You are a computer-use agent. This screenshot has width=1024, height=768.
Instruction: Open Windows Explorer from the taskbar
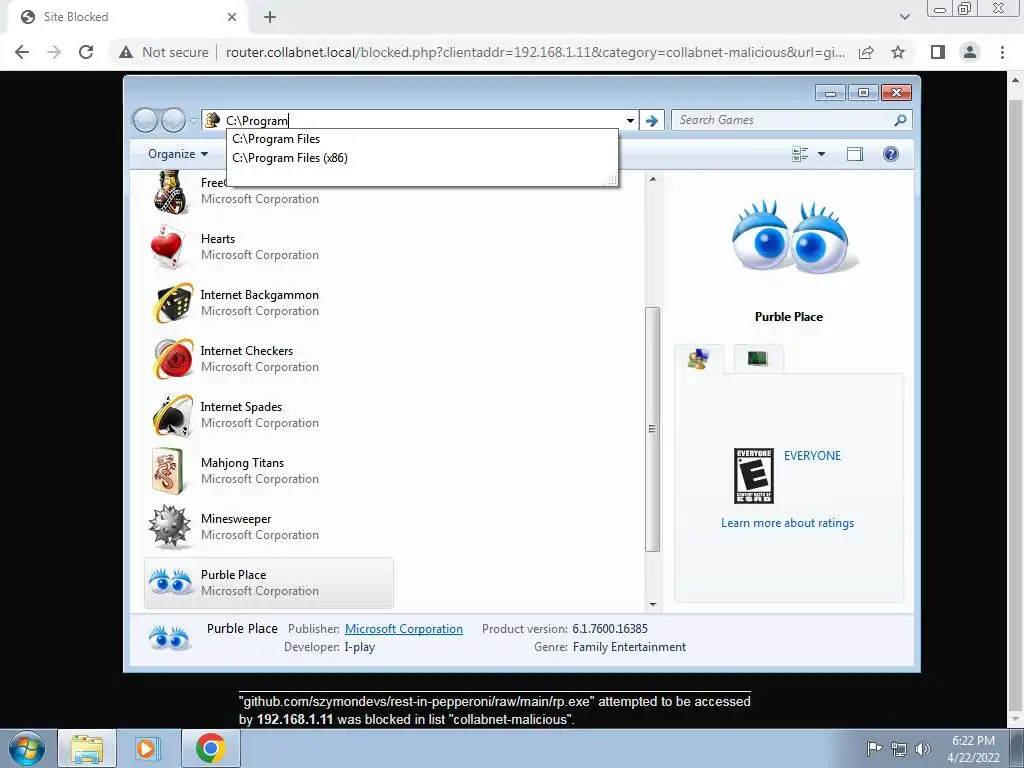87,748
